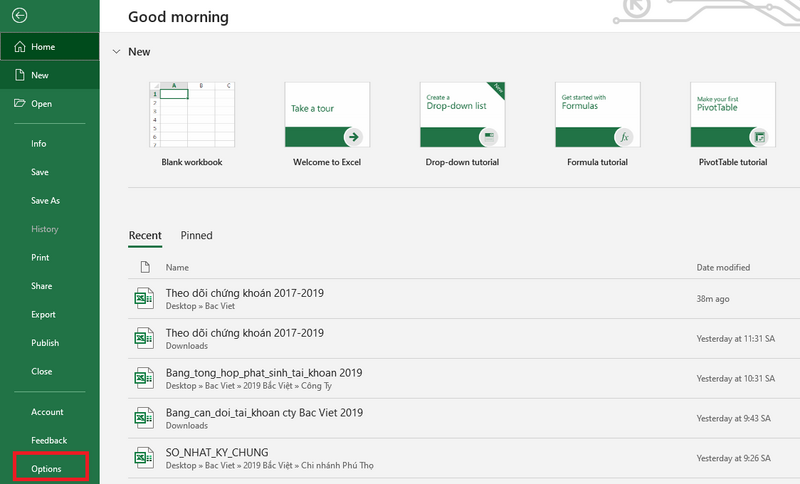Open the Account page

47,412
